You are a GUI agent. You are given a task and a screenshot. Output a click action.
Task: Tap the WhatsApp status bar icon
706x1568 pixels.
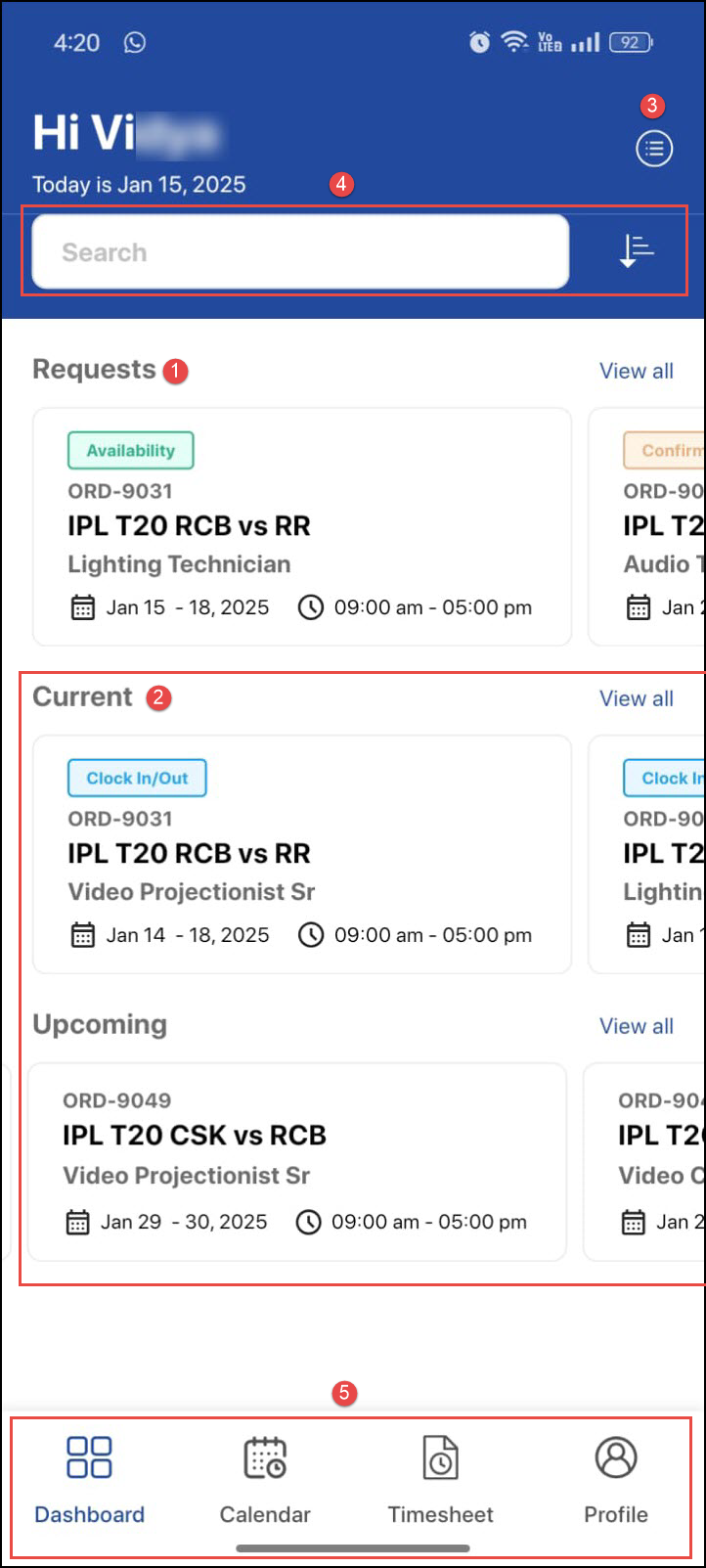(x=135, y=43)
